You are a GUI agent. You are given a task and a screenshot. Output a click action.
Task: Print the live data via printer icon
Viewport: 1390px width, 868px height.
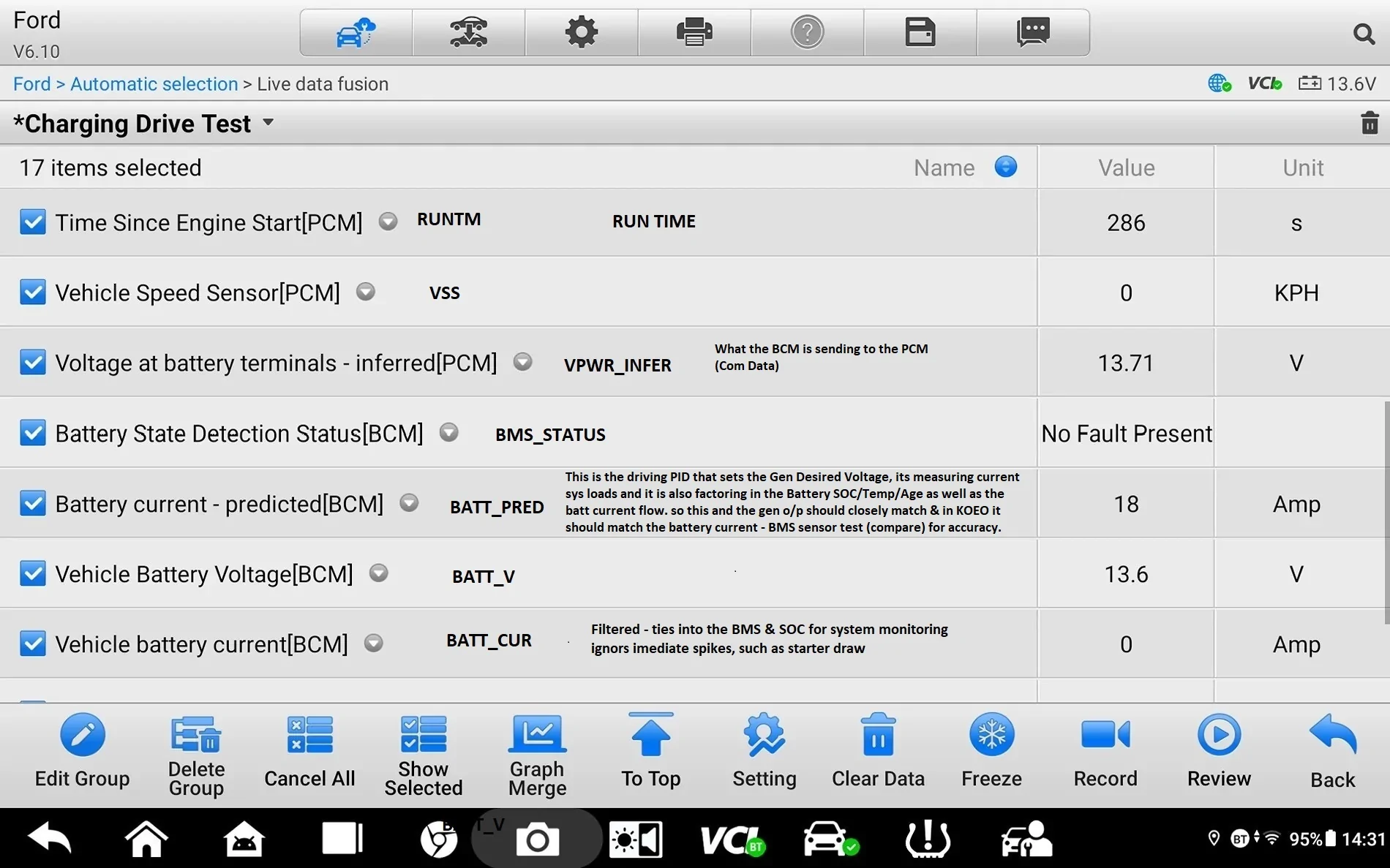click(694, 33)
